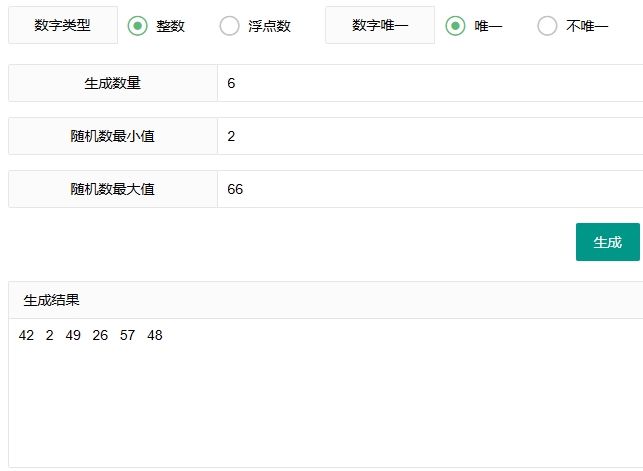Focus the 随机数最小值 input field
This screenshot has height=471, width=643.
pyautogui.click(x=430, y=136)
